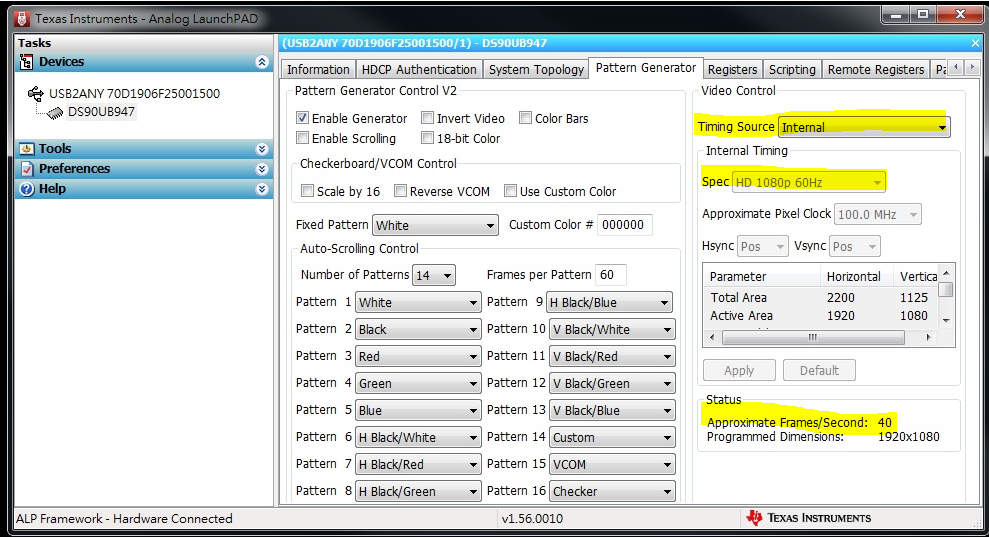Expand the Help section chevron
This screenshot has width=989, height=537.
[262, 189]
